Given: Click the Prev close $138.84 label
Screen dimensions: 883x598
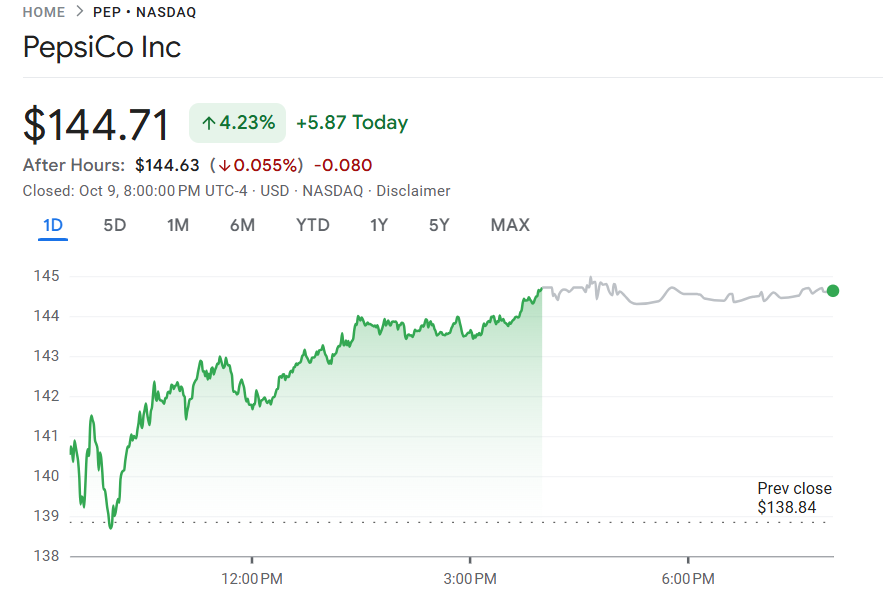Looking at the screenshot, I should coord(794,498).
